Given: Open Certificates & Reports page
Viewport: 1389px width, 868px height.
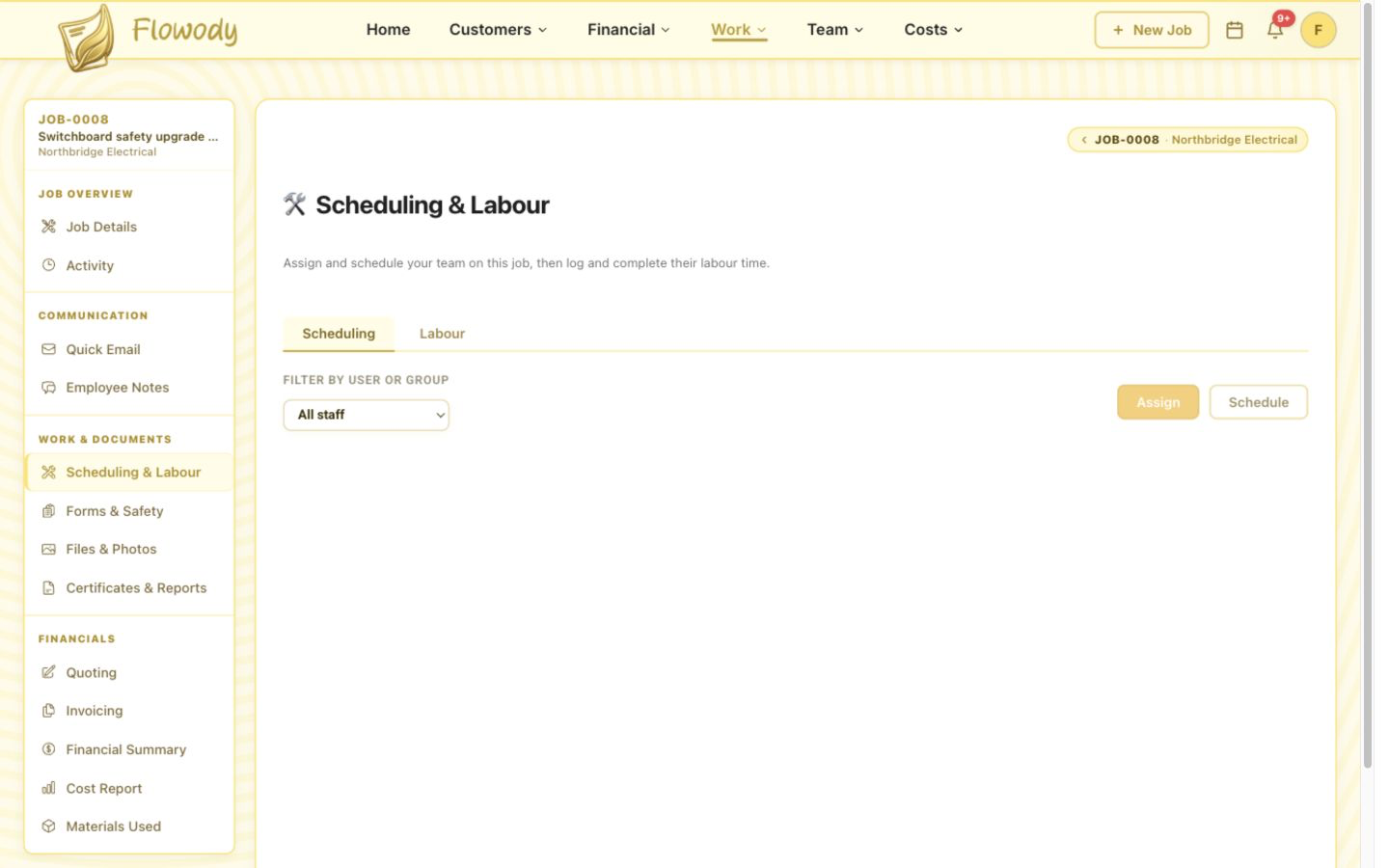Looking at the screenshot, I should (x=129, y=588).
